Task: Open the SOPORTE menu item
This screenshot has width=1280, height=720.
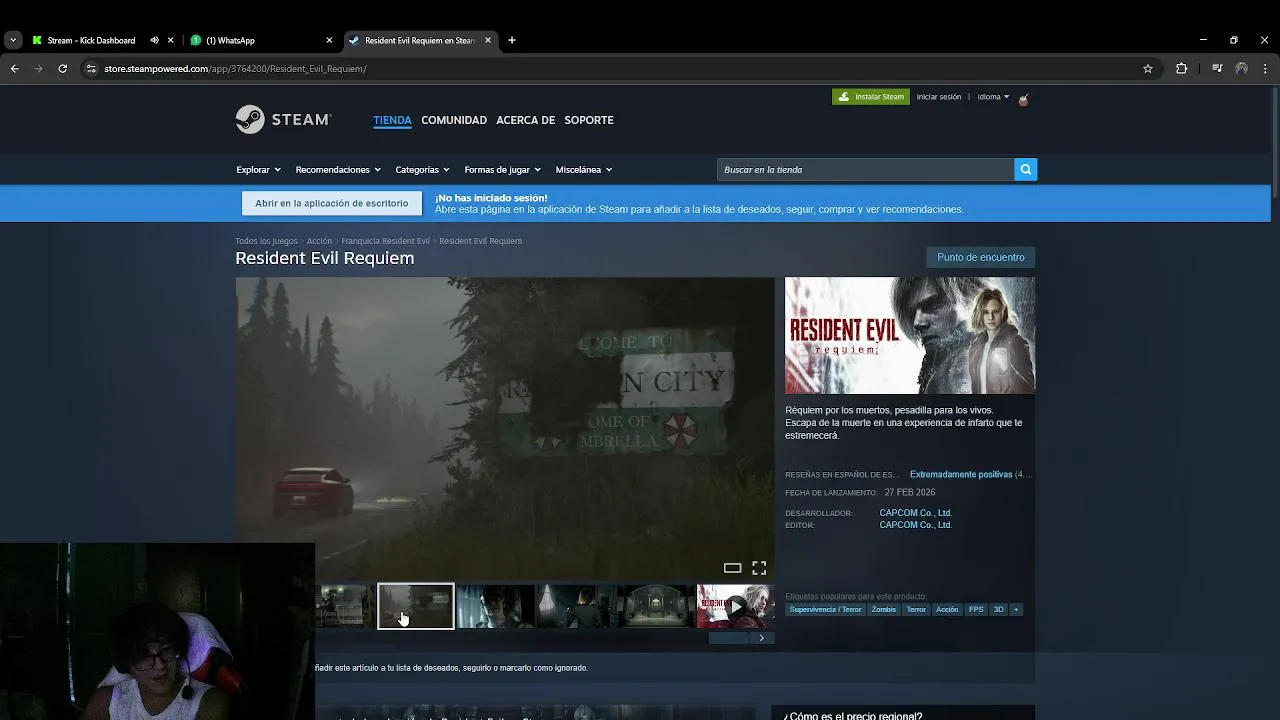Action: point(589,120)
